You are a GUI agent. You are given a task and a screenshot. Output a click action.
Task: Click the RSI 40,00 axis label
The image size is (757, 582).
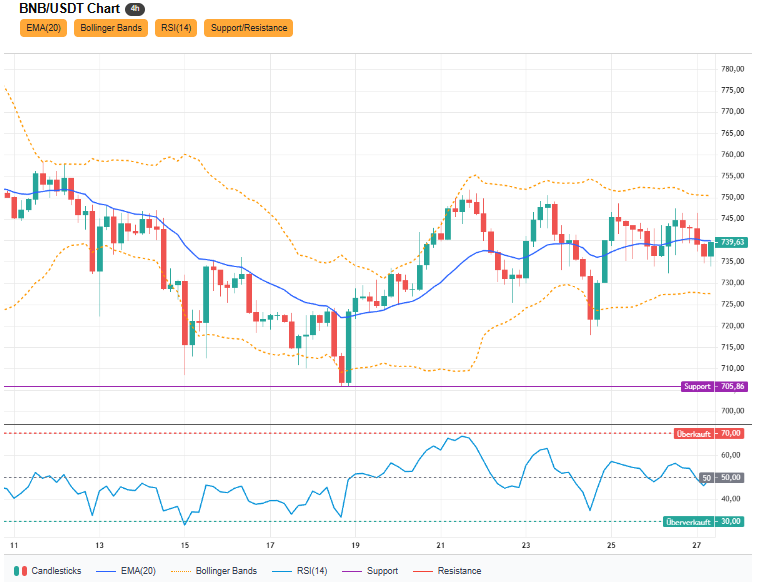pyautogui.click(x=730, y=499)
